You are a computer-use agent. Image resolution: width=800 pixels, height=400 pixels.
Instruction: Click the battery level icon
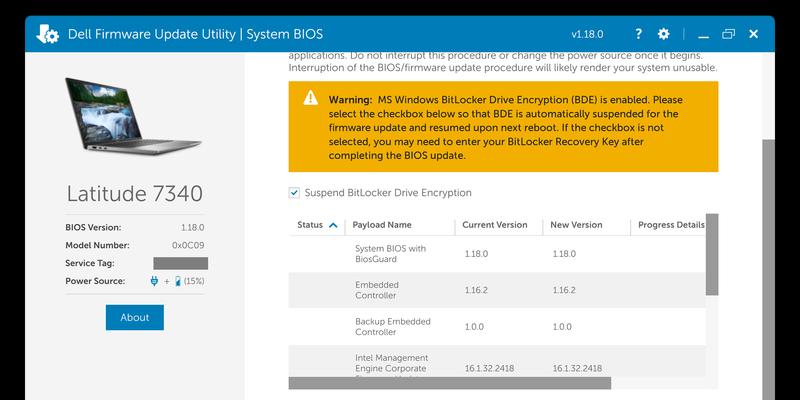[178, 281]
